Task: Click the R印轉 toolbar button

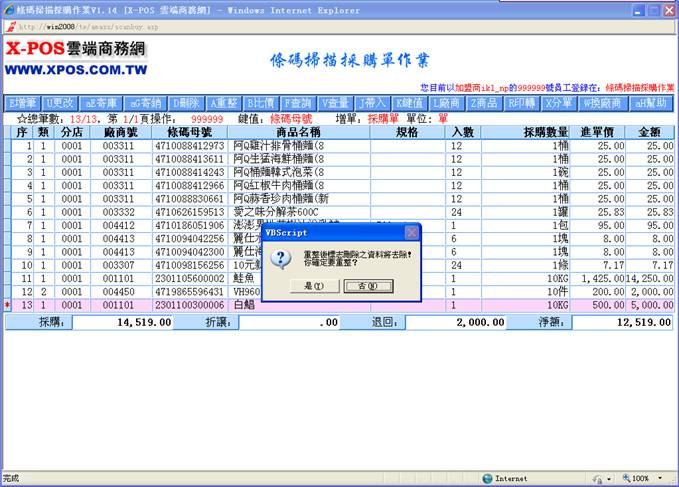Action: (522, 103)
